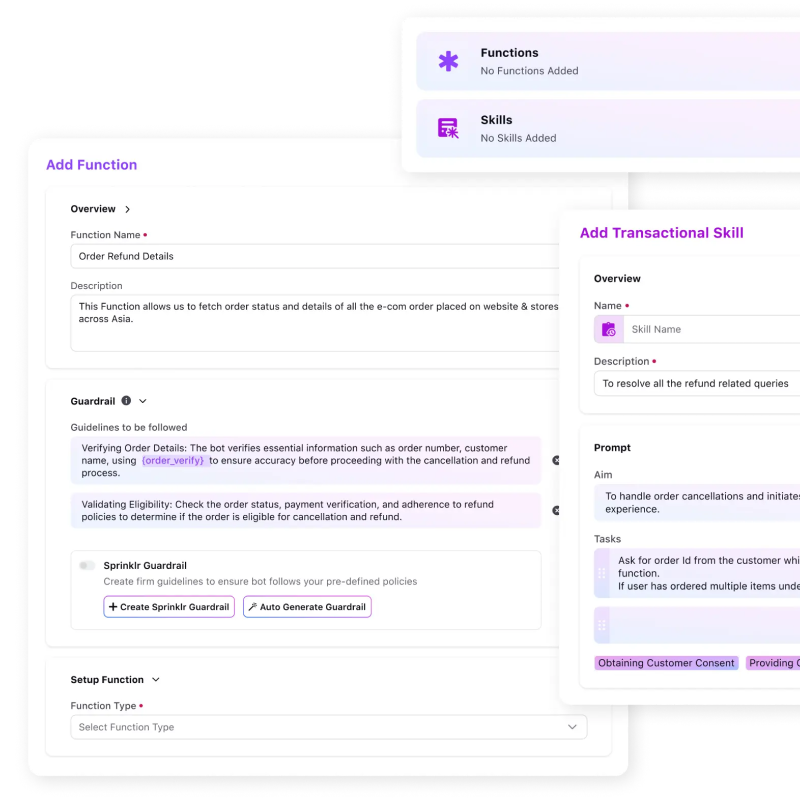Screen dimensions: 800x800
Task: Grab drag handle of first Tasks item
Action: click(601, 574)
